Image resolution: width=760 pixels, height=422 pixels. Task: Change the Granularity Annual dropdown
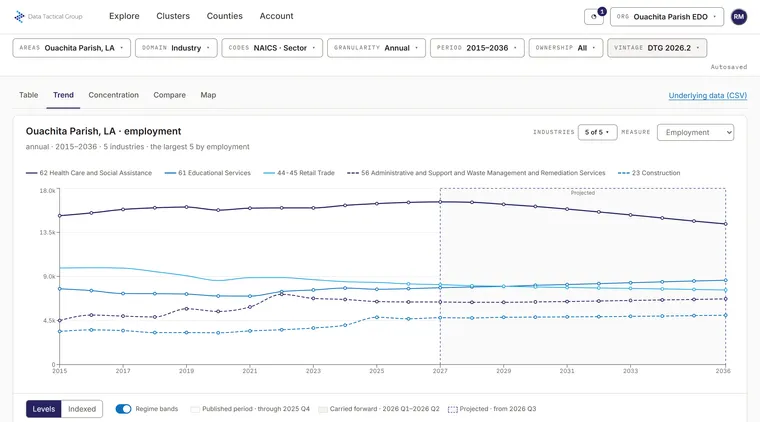click(x=377, y=48)
